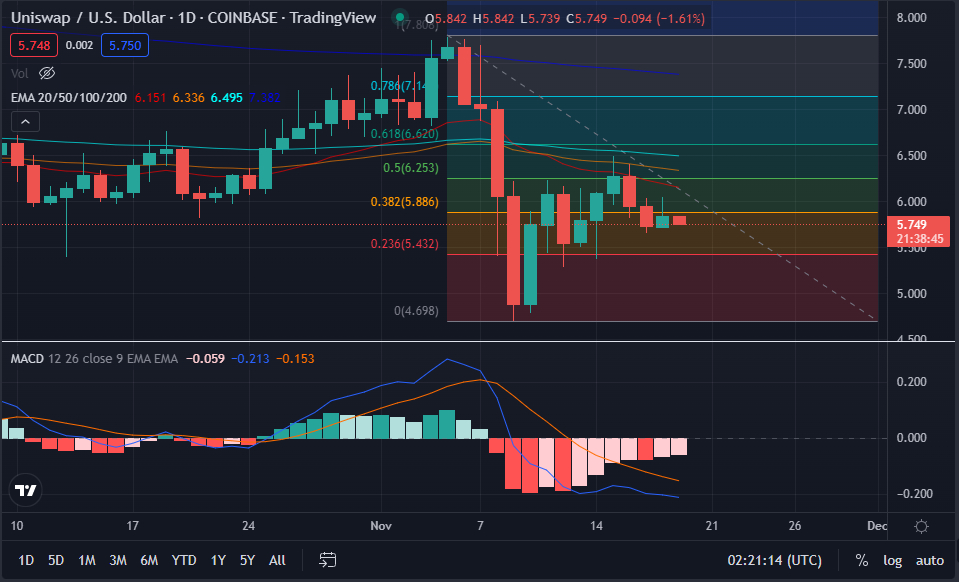This screenshot has width=959, height=582.
Task: Click the MACD line value −0.213
Action: click(250, 359)
